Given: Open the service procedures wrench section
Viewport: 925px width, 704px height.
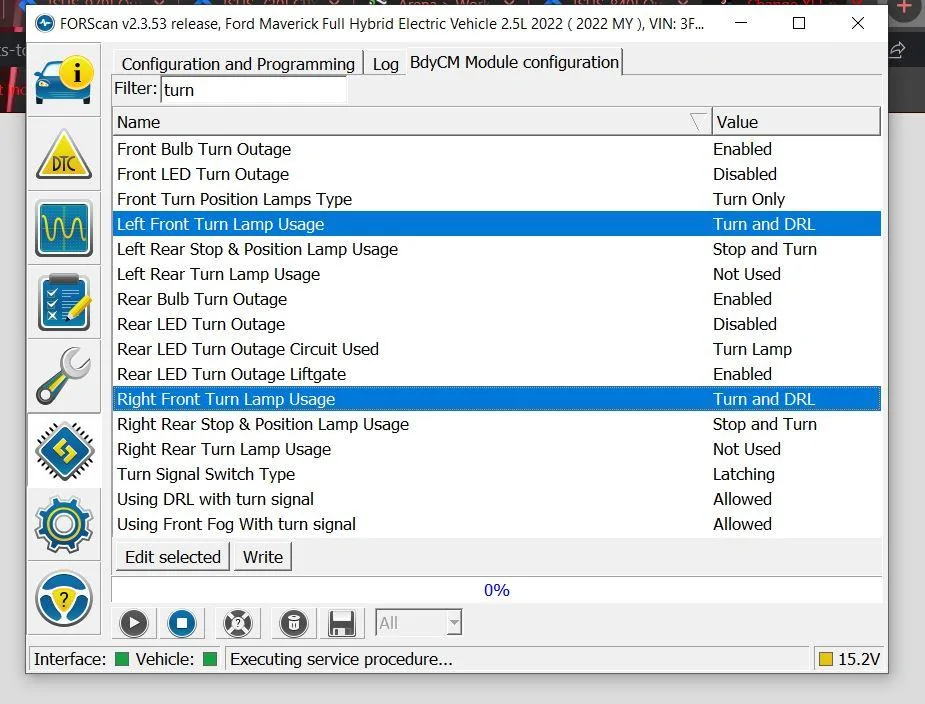Looking at the screenshot, I should point(64,376).
